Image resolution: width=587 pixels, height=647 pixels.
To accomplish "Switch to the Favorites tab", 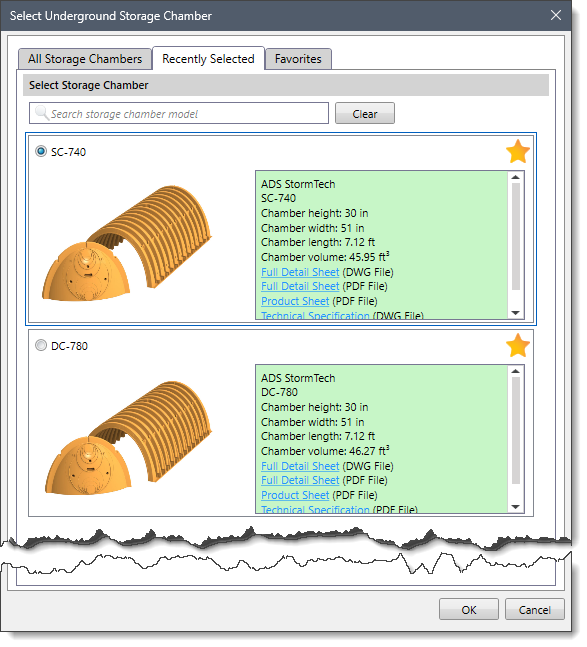I will point(298,59).
